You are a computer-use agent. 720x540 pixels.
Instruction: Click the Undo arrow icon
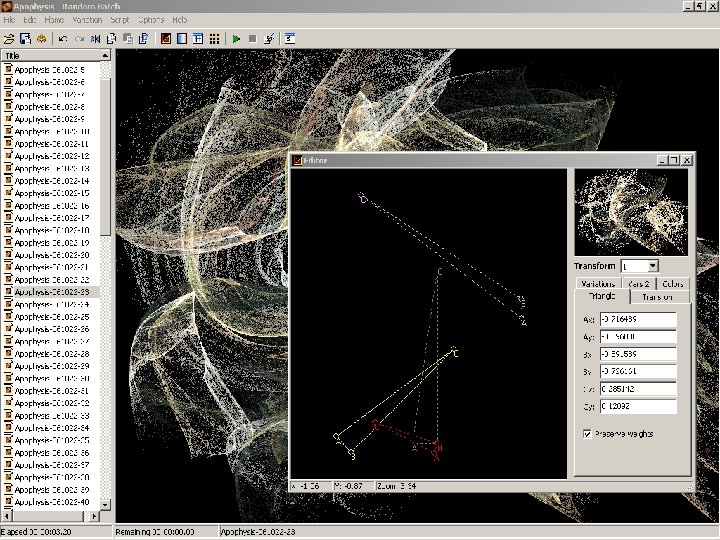point(62,39)
